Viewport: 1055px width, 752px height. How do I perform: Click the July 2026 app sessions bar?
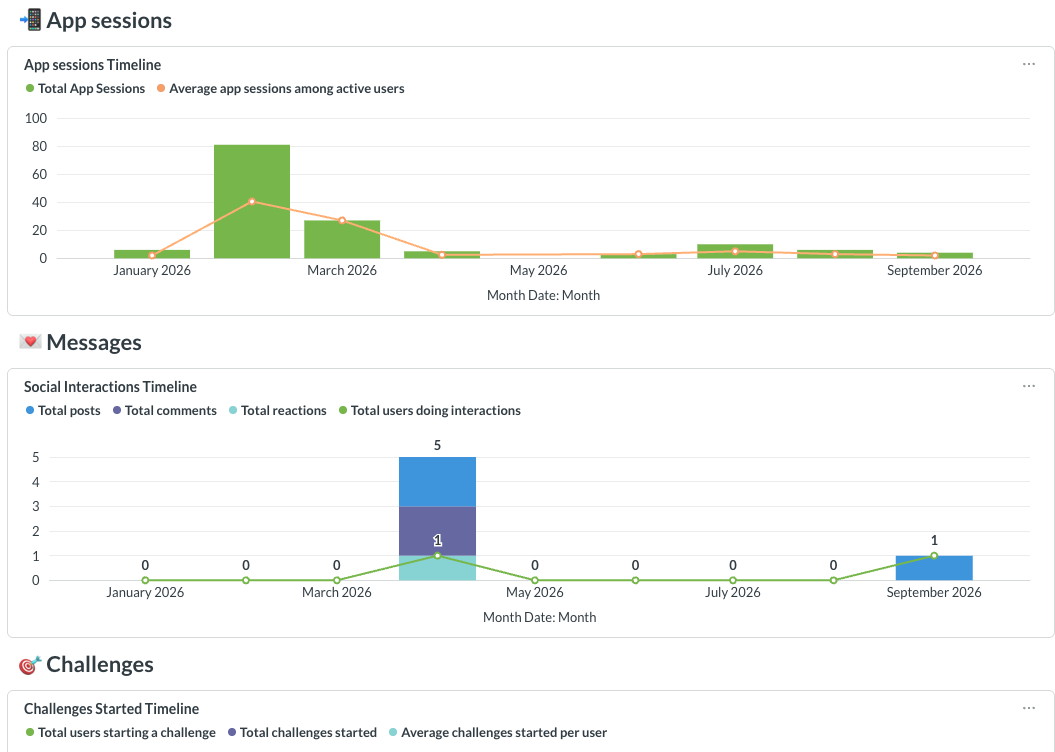pyautogui.click(x=735, y=252)
